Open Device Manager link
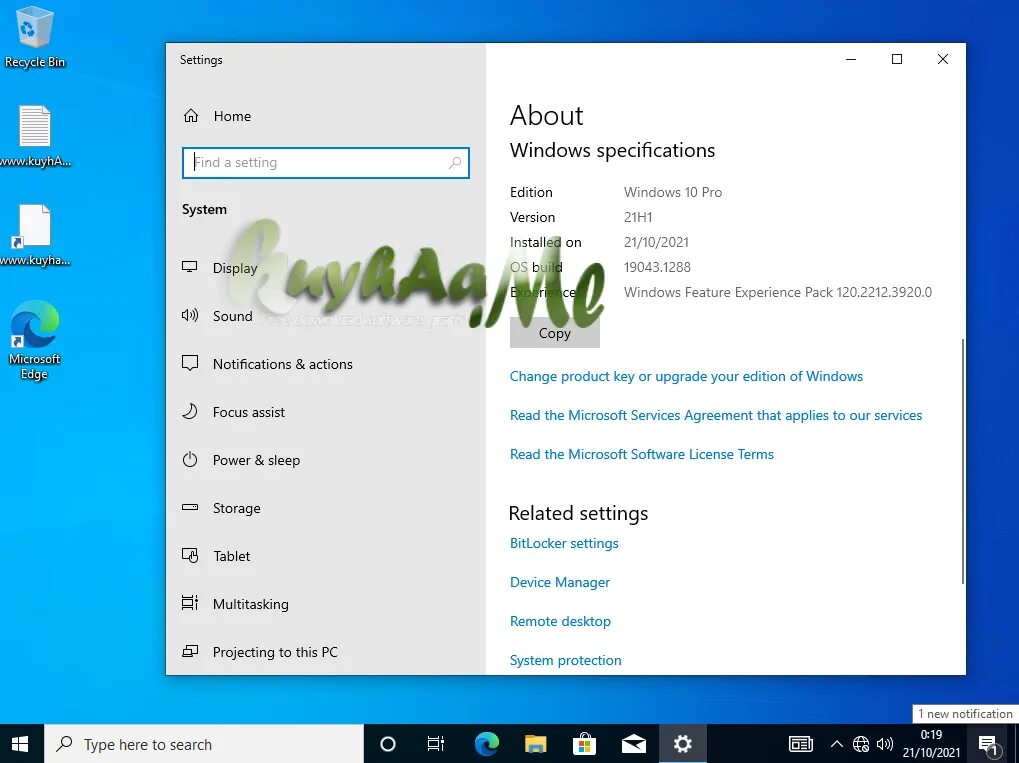Screen dimensions: 1019x763 point(560,582)
